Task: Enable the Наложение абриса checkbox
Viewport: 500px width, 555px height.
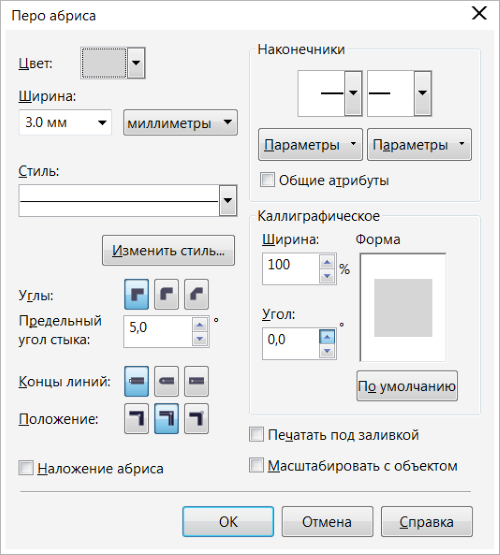Action: (26, 468)
